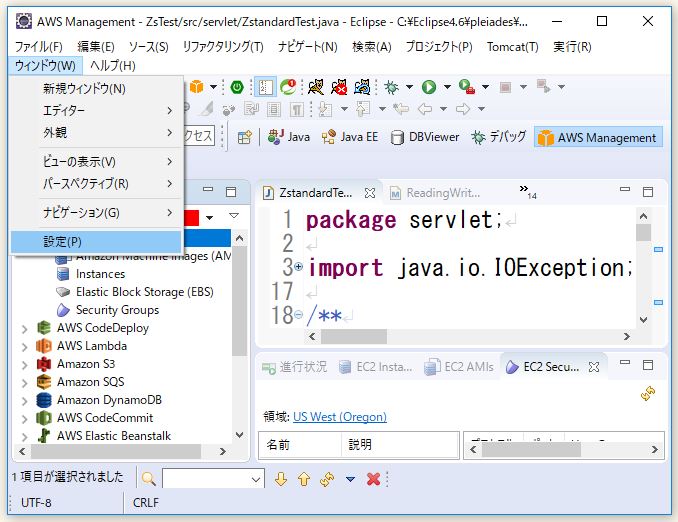Click the yellow up arrow find-previous icon
Screen dimensions: 678x522
tap(304, 479)
